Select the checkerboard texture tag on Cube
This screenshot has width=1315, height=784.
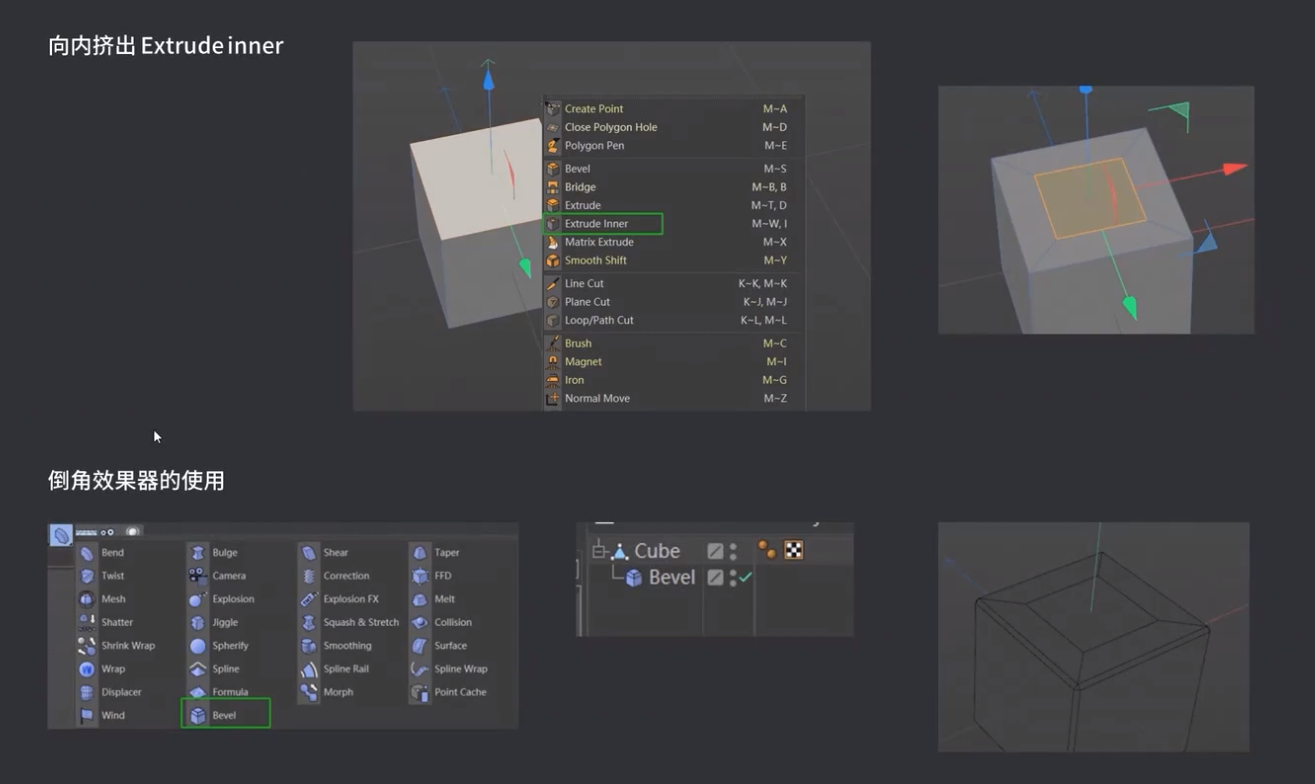794,550
